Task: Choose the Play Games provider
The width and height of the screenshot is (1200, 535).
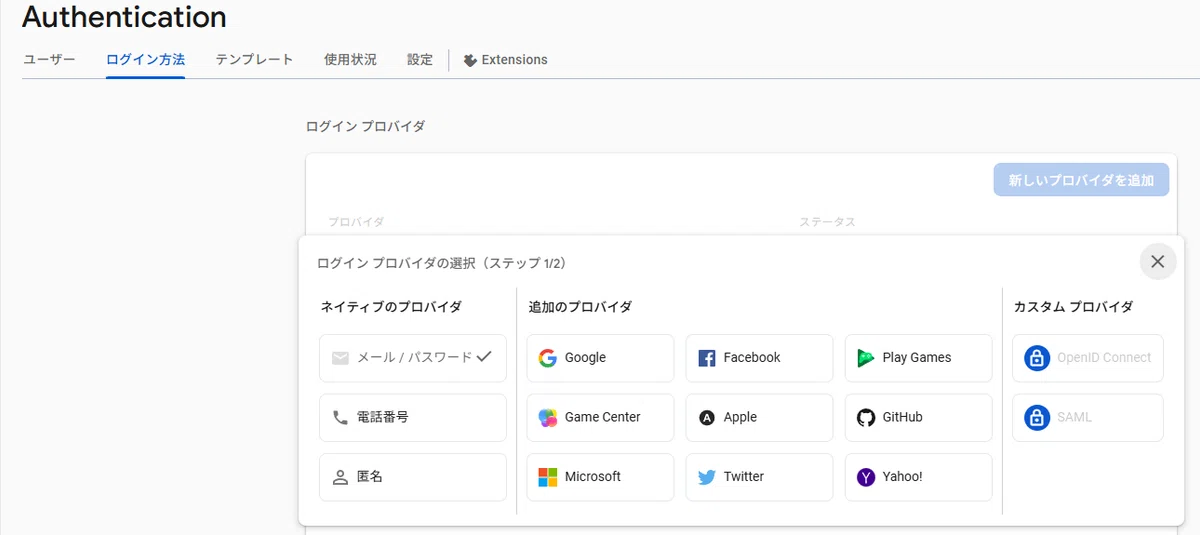Action: pyautogui.click(x=918, y=358)
